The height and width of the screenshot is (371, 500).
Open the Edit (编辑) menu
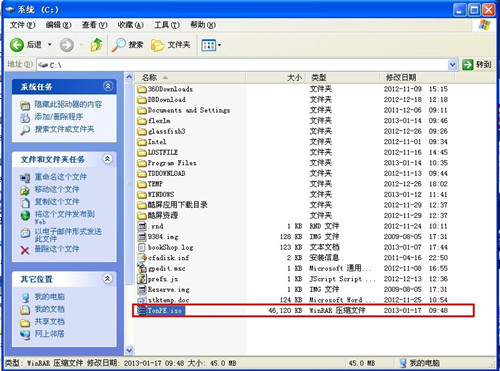click(x=59, y=25)
